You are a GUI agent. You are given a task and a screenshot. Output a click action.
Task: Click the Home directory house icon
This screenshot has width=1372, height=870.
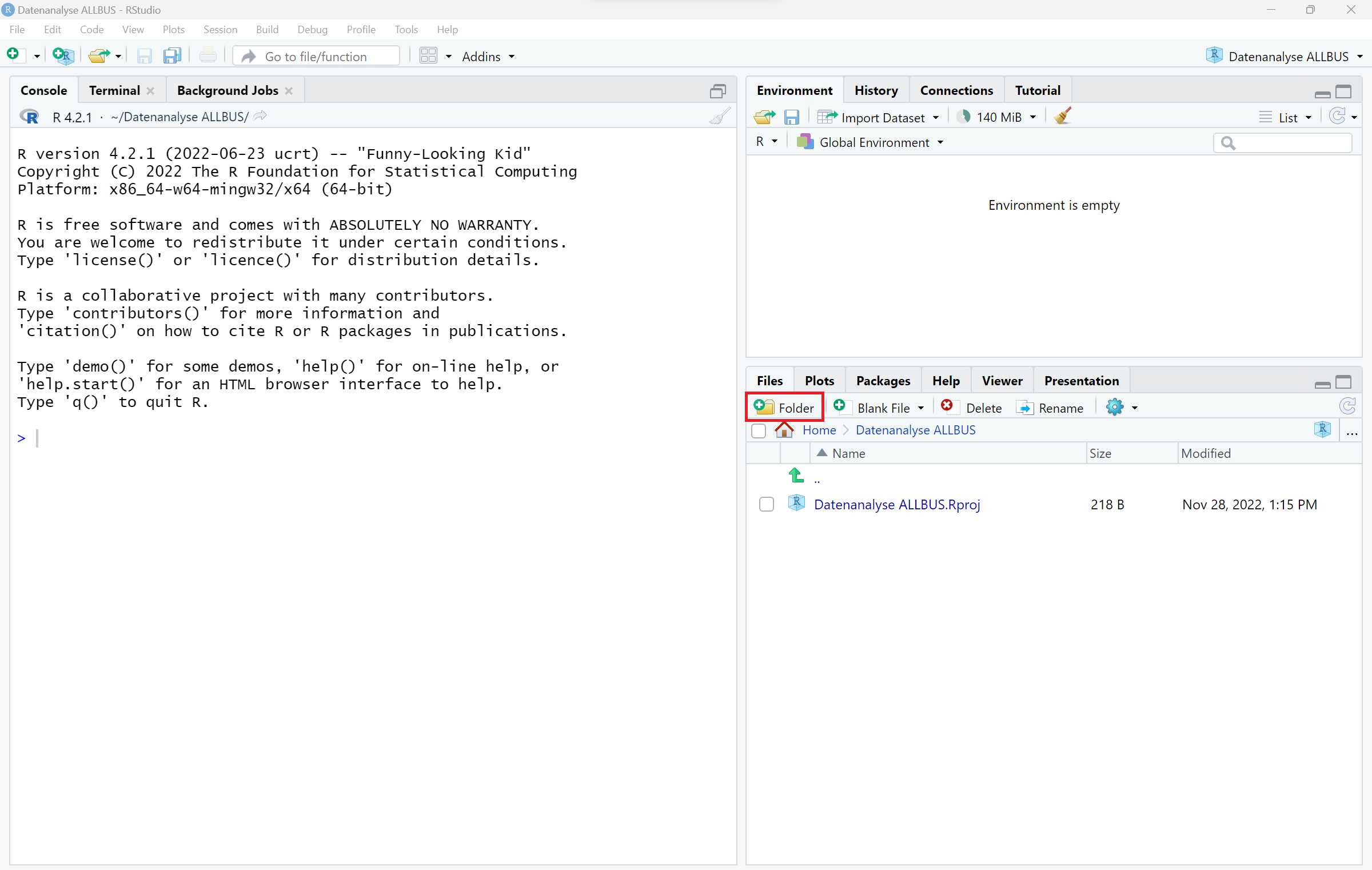click(x=784, y=430)
